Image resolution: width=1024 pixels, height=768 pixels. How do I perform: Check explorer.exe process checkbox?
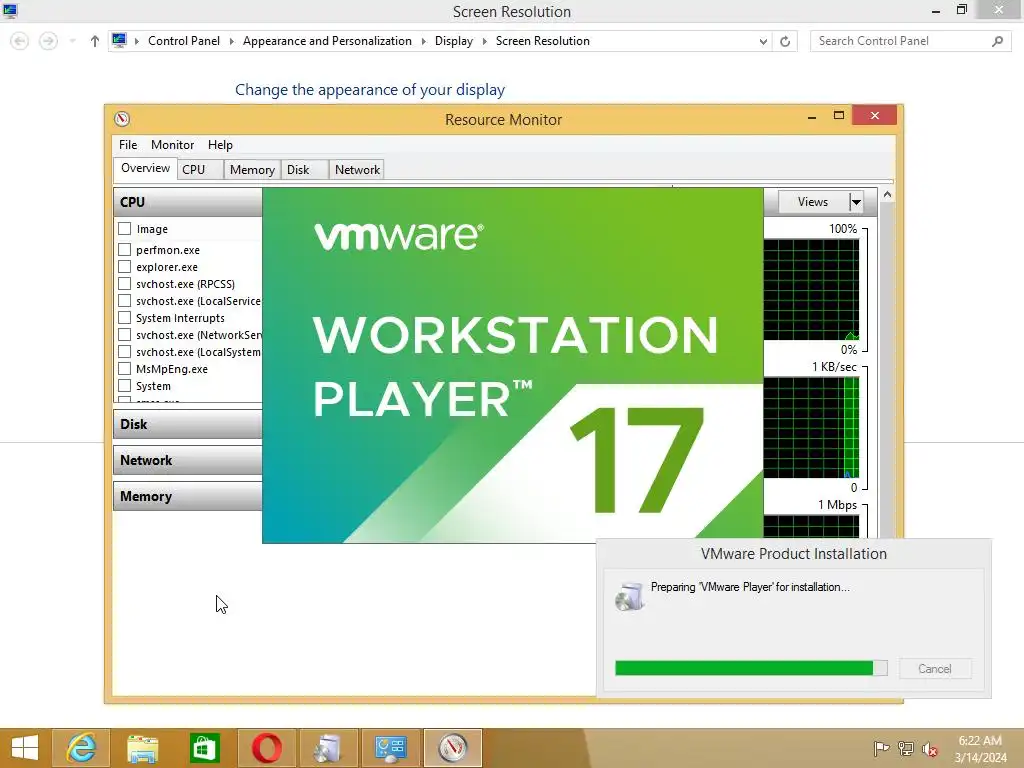click(x=125, y=266)
